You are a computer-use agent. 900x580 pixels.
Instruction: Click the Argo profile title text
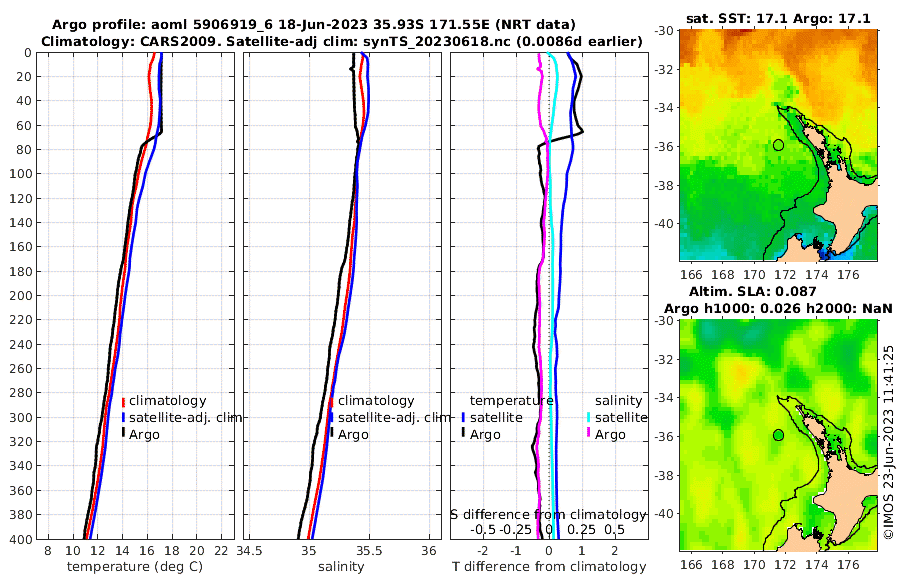pyautogui.click(x=313, y=25)
